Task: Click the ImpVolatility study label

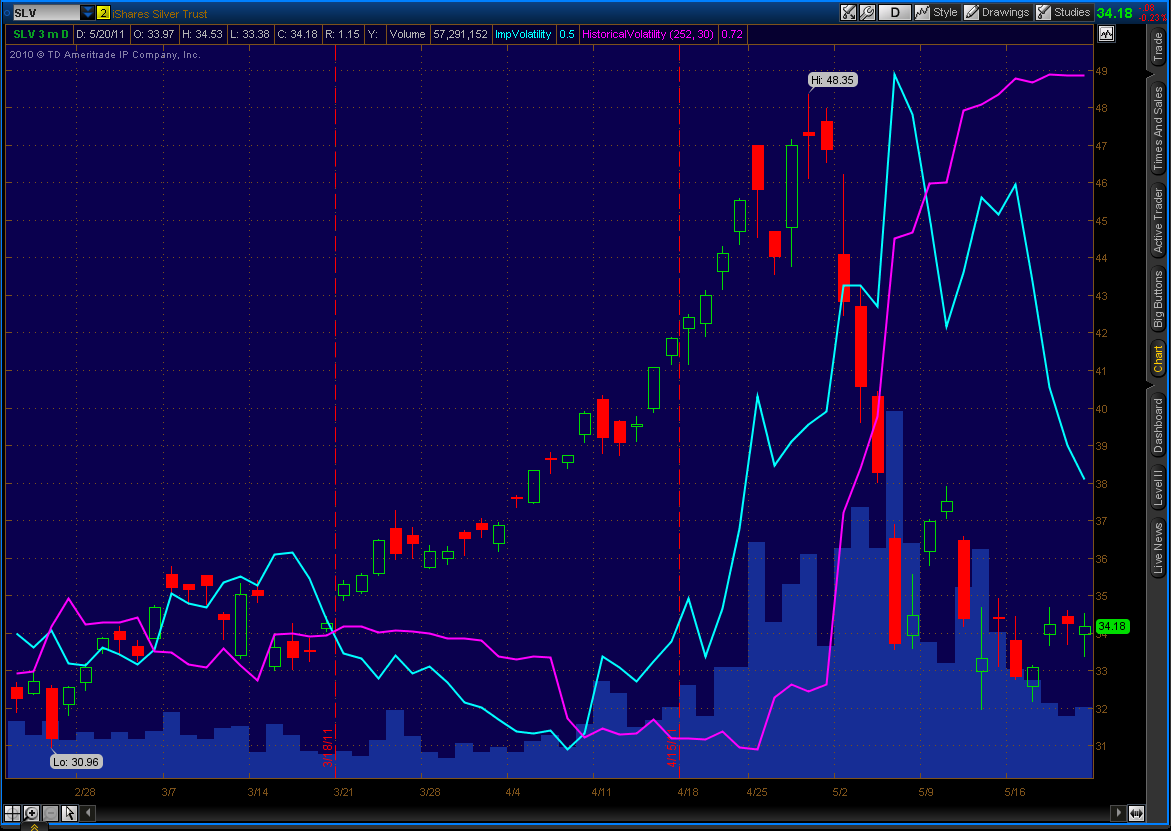Action: click(x=523, y=34)
